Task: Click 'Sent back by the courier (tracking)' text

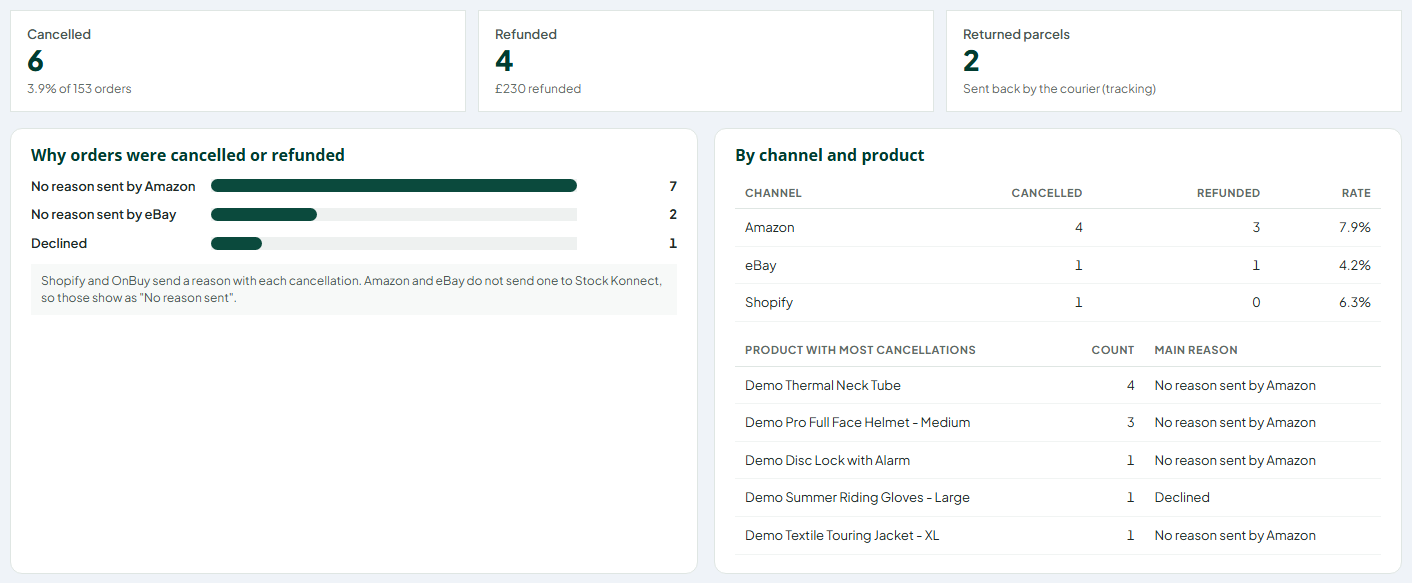Action: pyautogui.click(x=1059, y=89)
